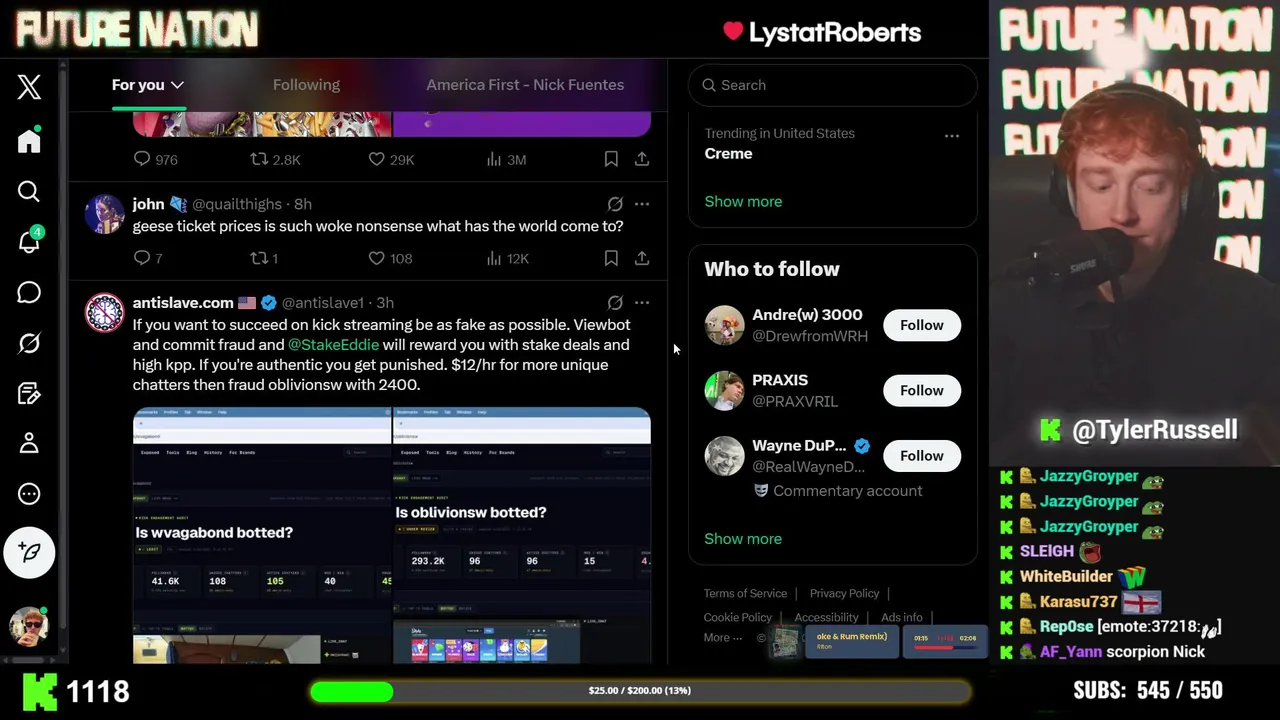
Task: Show more trending topics
Action: tap(743, 201)
